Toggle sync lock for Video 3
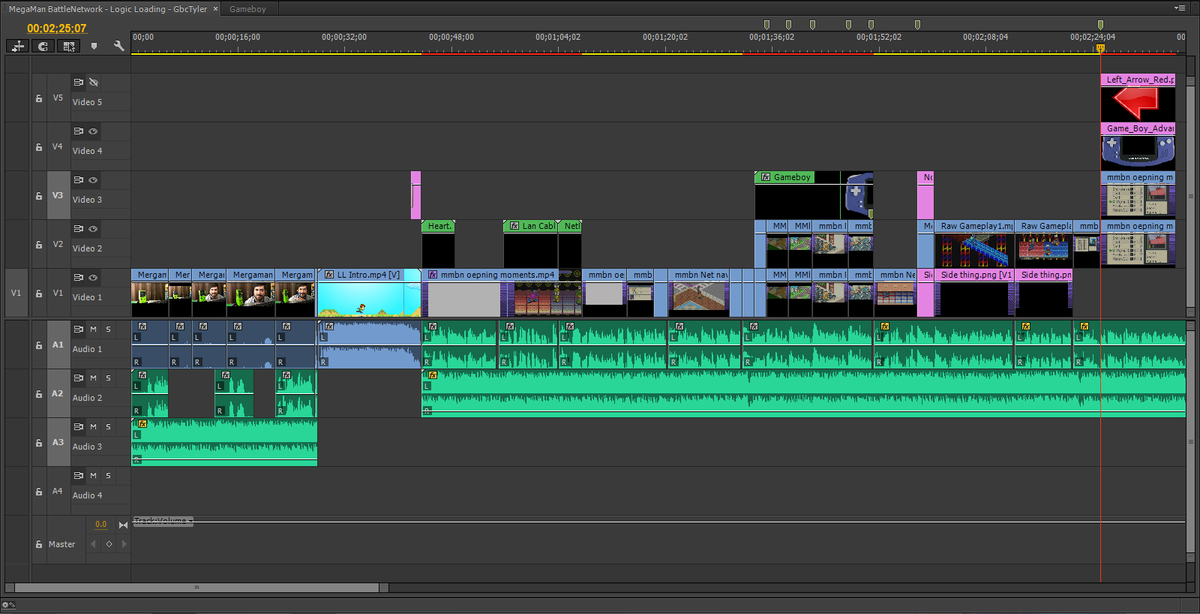1200x614 pixels. [x=78, y=180]
